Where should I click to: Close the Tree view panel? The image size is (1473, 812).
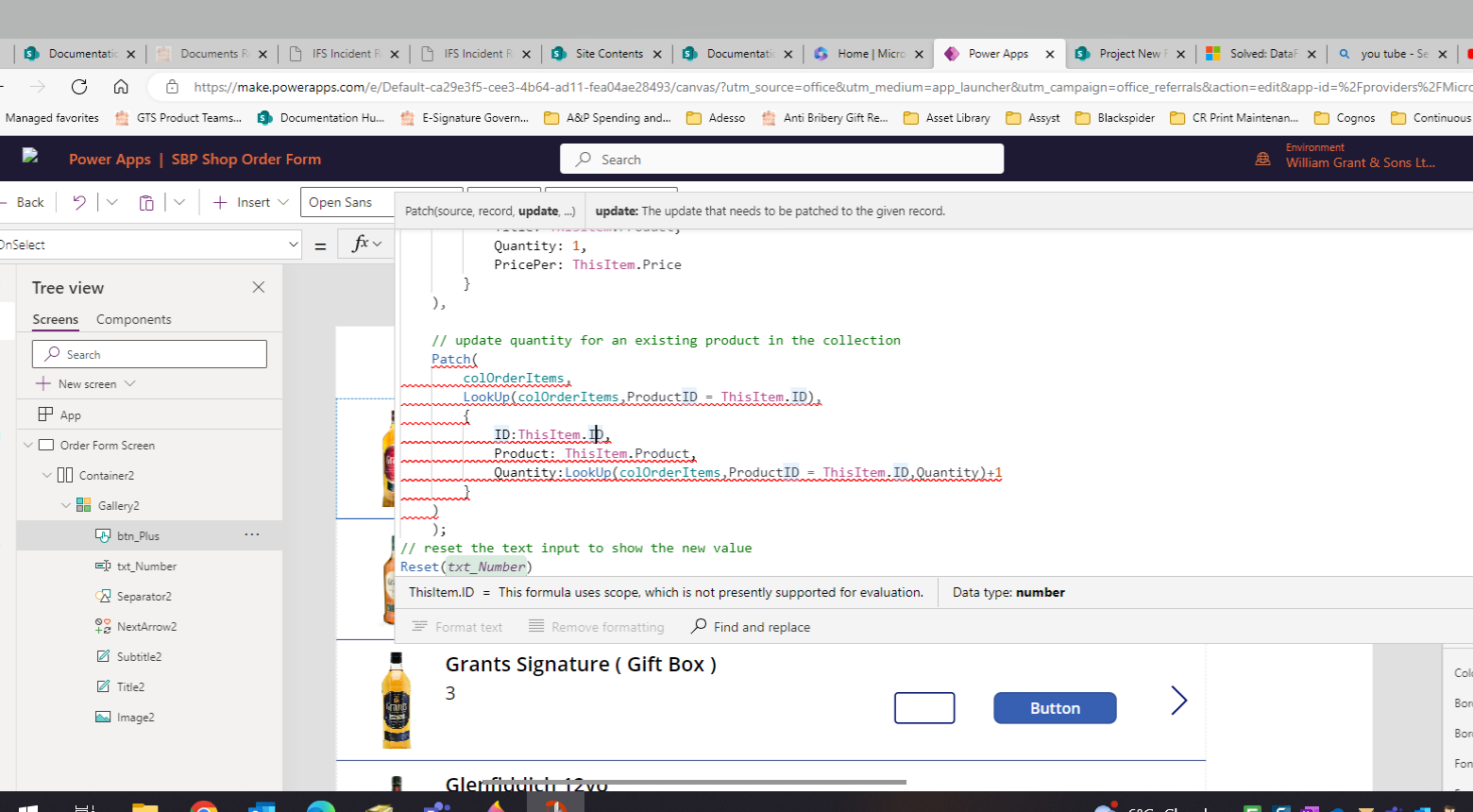(259, 287)
